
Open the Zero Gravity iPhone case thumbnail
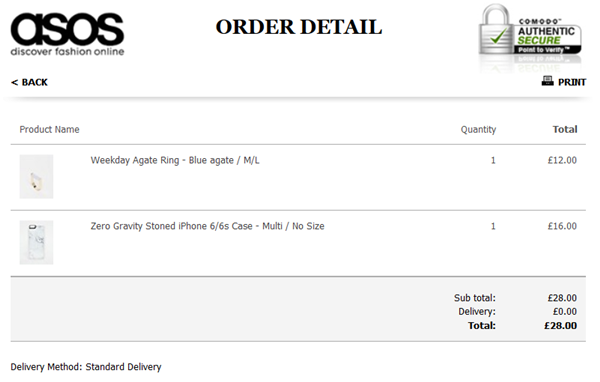pos(36,242)
